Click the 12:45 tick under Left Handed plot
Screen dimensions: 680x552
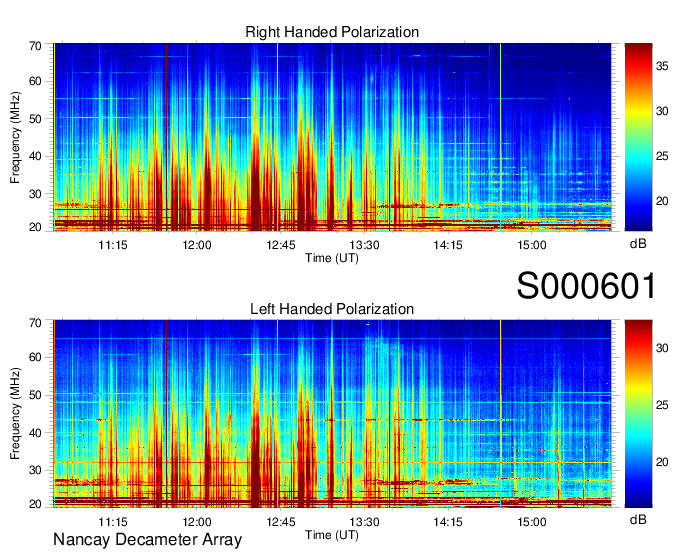[281, 522]
